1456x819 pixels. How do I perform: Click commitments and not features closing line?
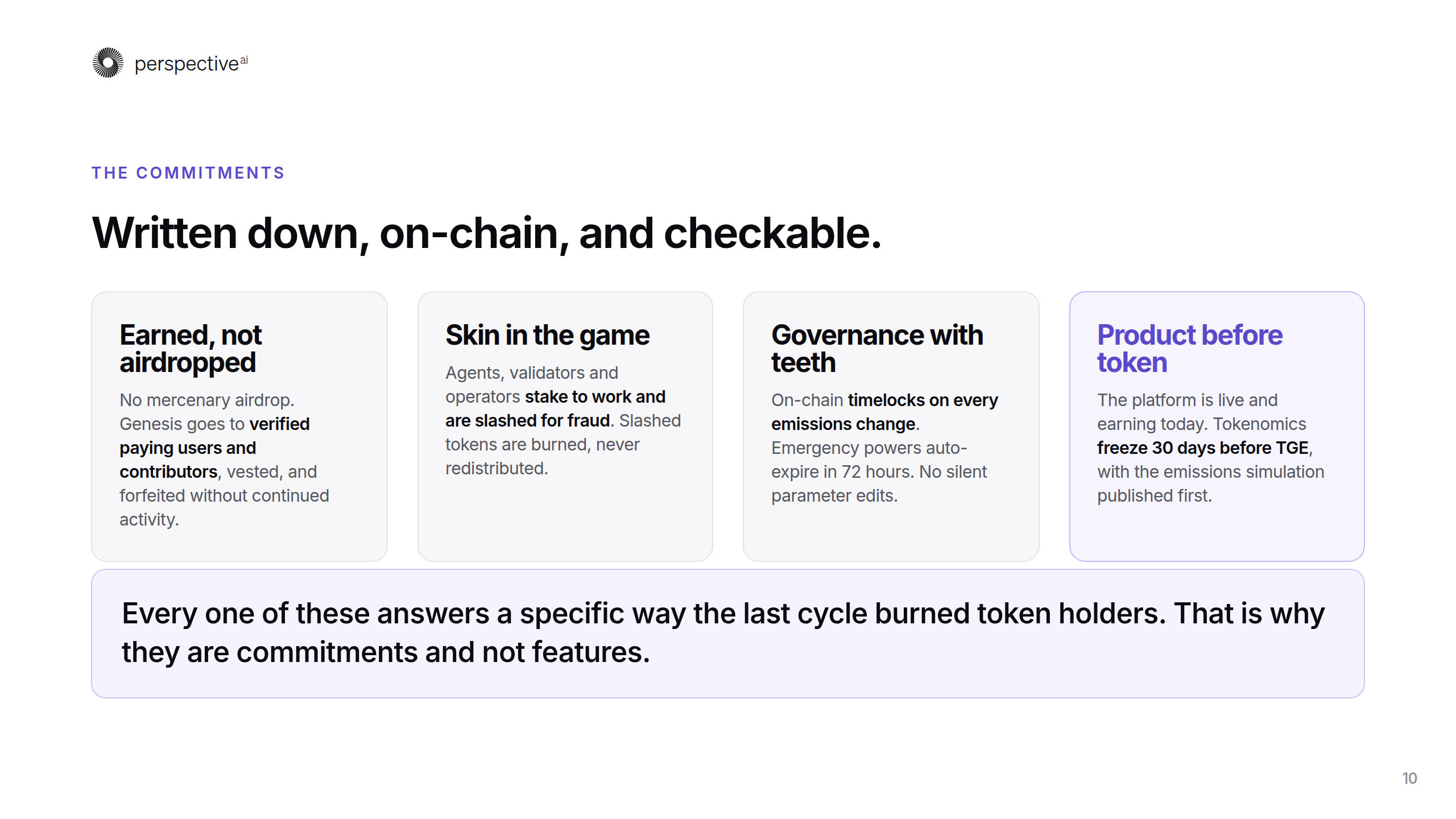386,652
